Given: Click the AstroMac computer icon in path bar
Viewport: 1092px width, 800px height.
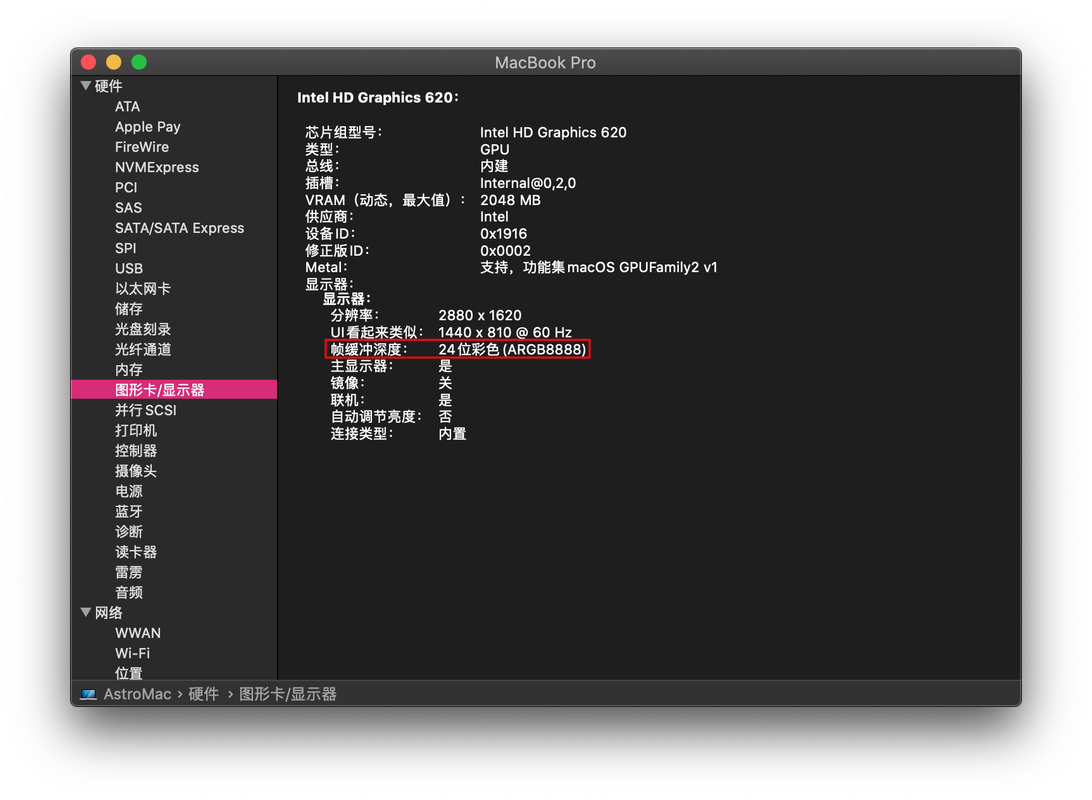Looking at the screenshot, I should pos(88,694).
